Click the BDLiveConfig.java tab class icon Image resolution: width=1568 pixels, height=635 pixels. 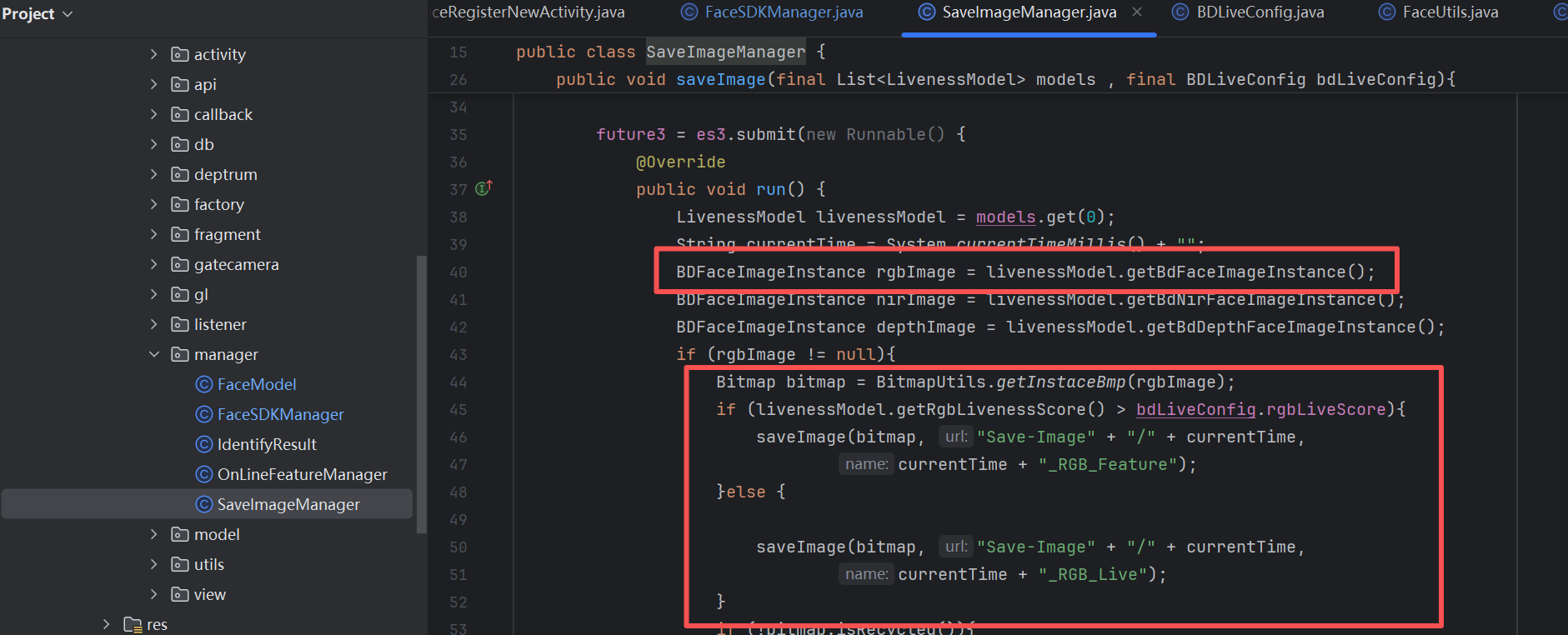click(x=1180, y=12)
